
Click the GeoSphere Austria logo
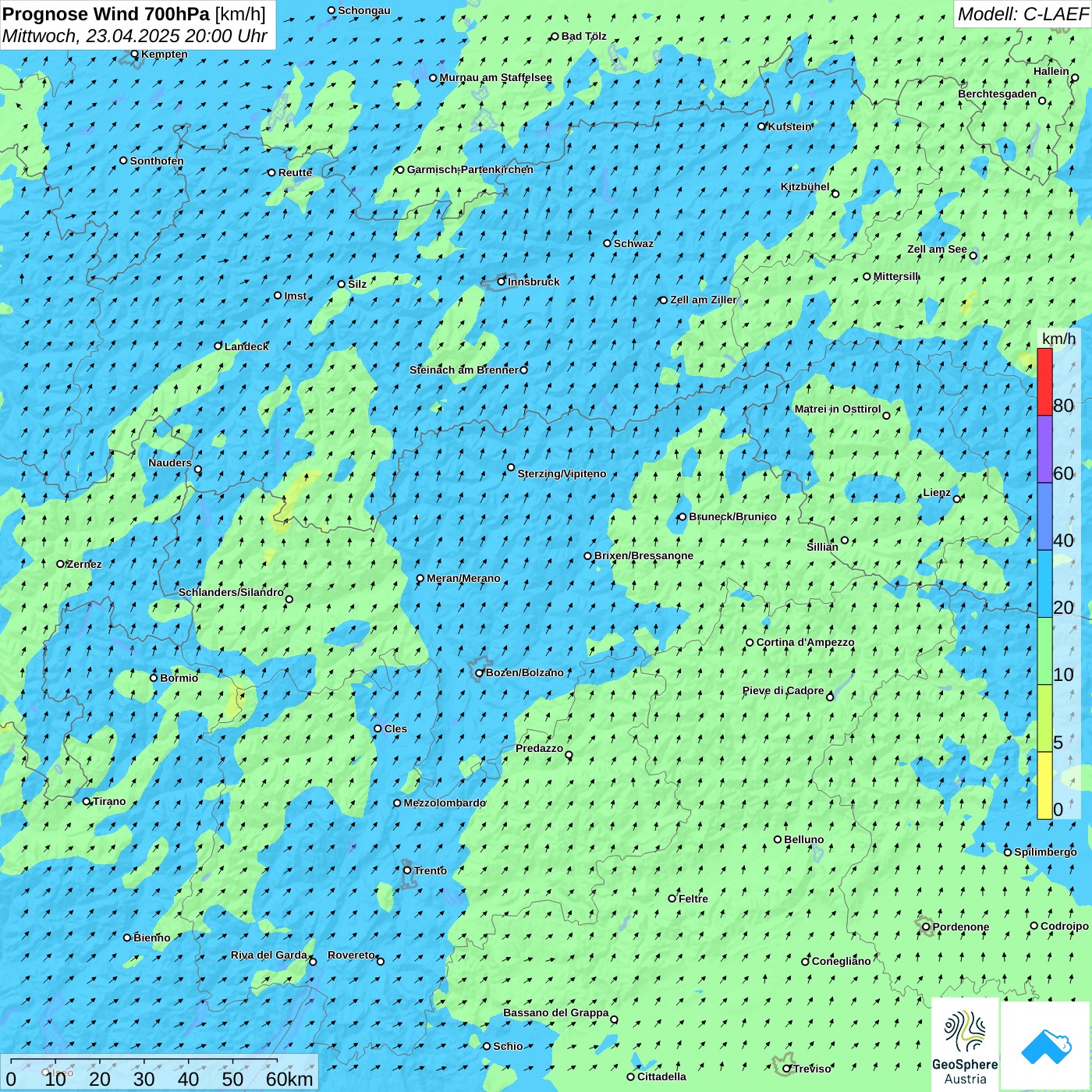pos(965,1045)
